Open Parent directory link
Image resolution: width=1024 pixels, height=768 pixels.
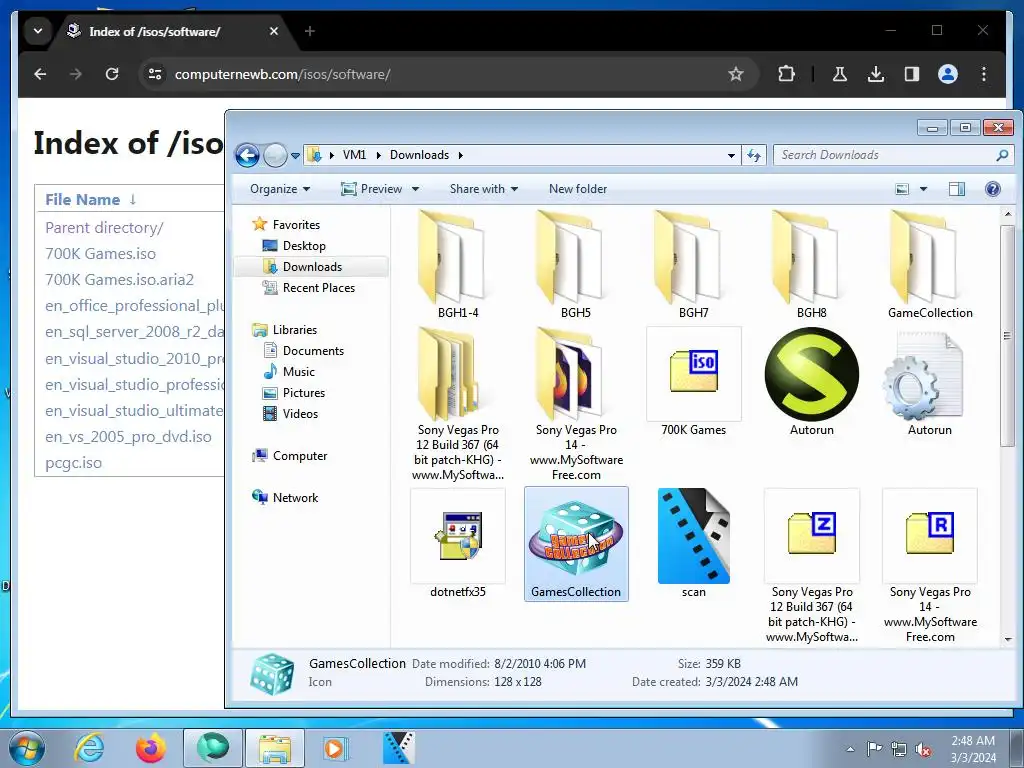point(104,227)
